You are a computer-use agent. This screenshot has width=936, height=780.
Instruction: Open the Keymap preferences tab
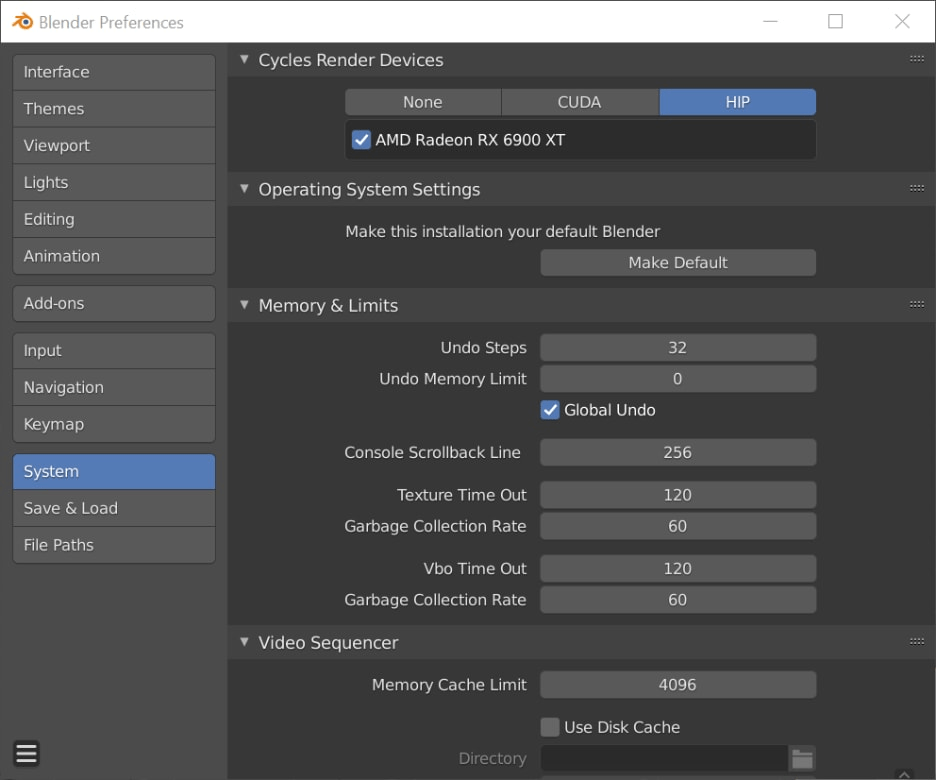[x=114, y=424]
